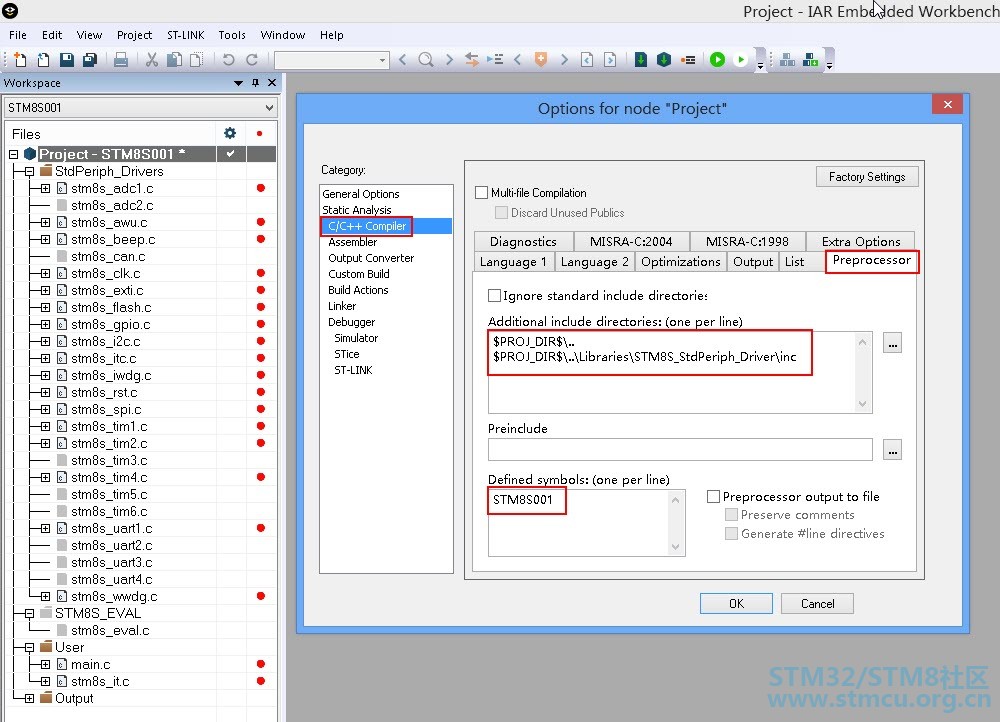The image size is (1000, 722).
Task: Click the Undo toolbar icon
Action: 228,60
